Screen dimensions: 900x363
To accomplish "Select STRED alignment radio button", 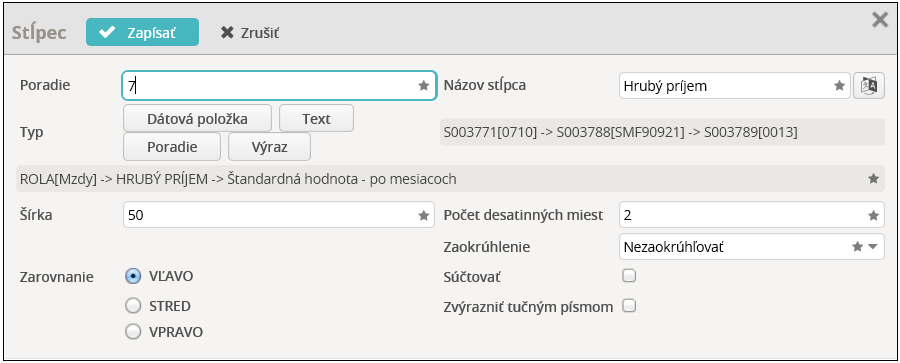I will coord(133,306).
